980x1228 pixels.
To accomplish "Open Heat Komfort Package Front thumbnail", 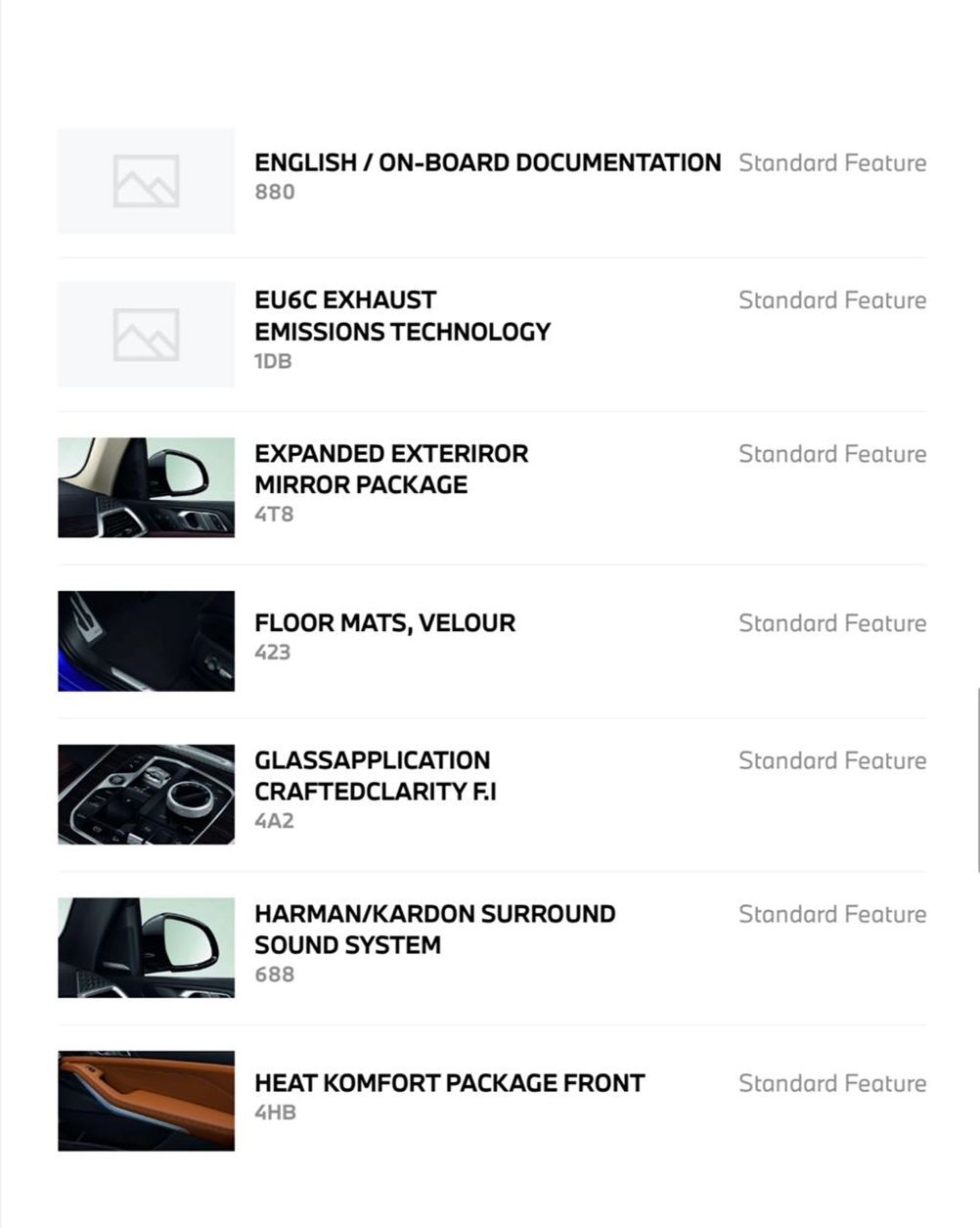I will (x=146, y=1101).
